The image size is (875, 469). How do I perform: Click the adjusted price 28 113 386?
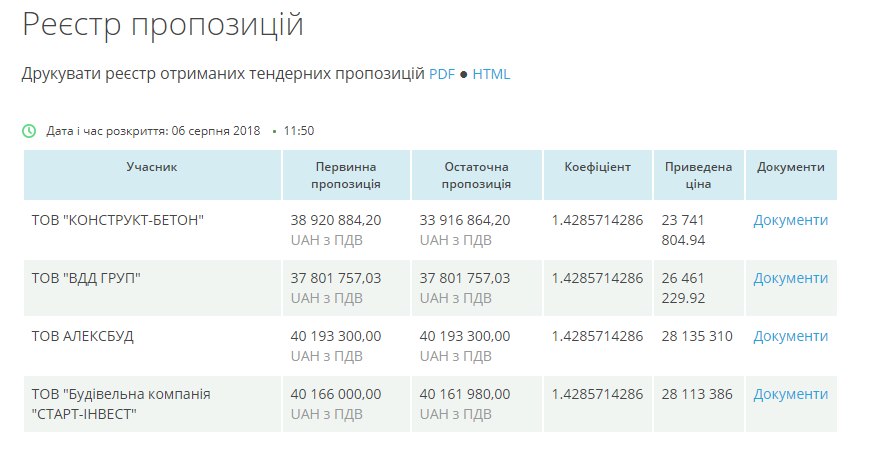tap(697, 395)
